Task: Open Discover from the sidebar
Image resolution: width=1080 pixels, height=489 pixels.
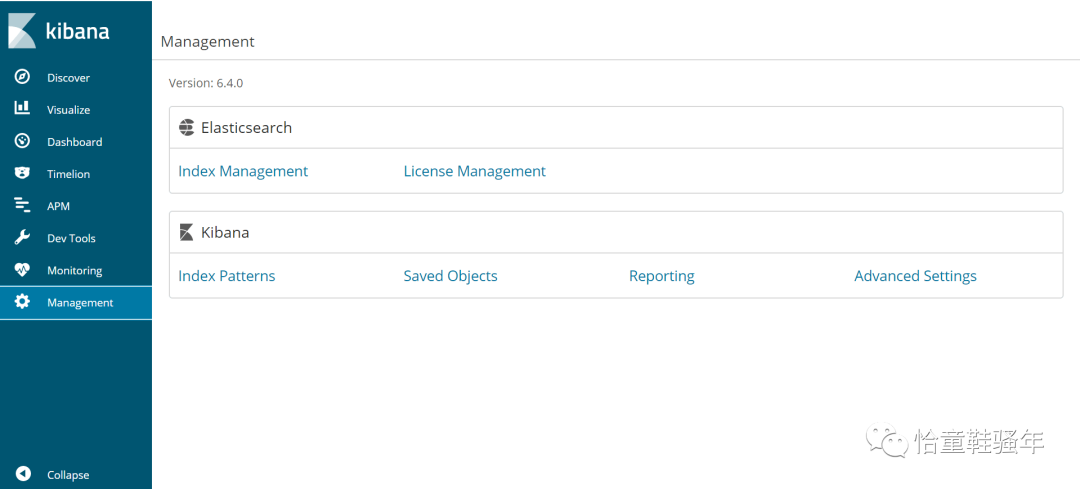Action: pos(68,78)
